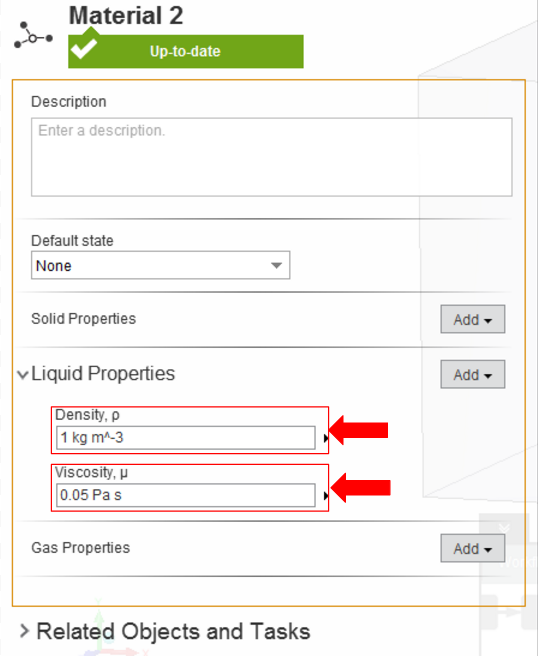Screen dimensions: 538x656
Task: Click the white checkmark in status banner
Action: click(84, 48)
